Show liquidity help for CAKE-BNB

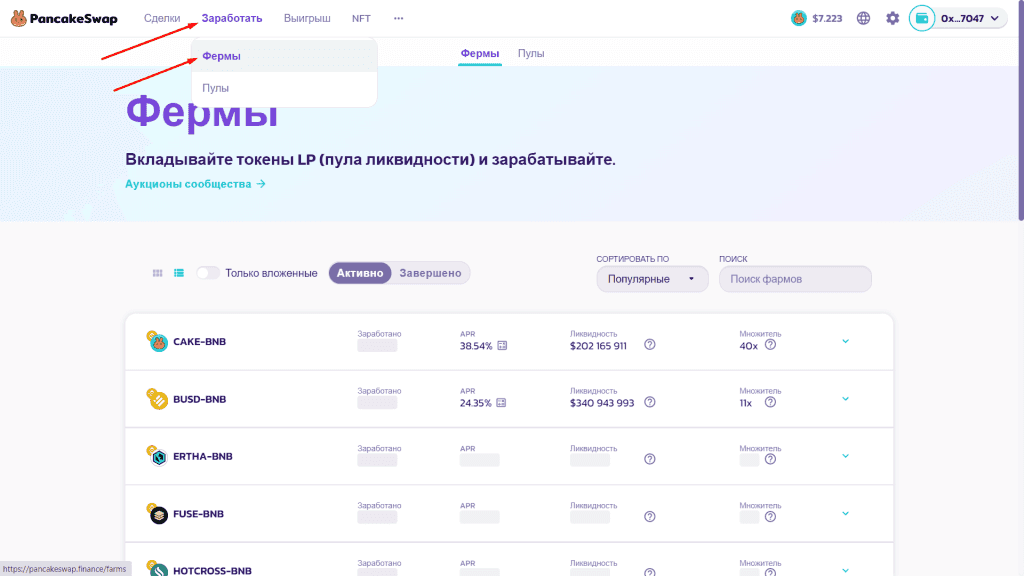click(649, 345)
